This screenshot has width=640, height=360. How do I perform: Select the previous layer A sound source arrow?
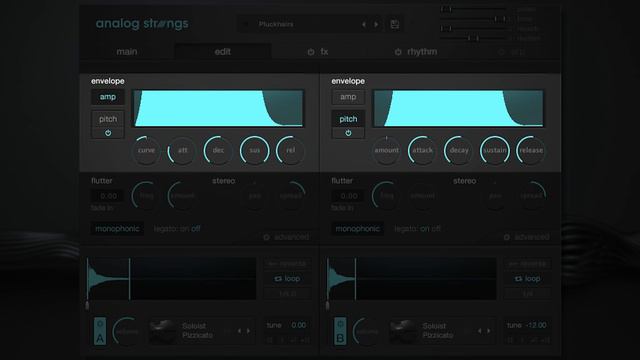pos(240,331)
